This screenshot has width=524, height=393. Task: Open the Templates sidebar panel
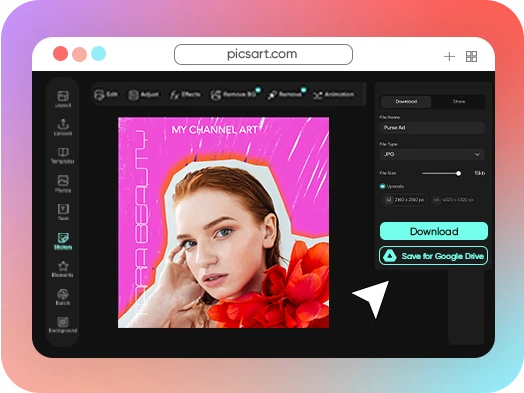[x=63, y=155]
